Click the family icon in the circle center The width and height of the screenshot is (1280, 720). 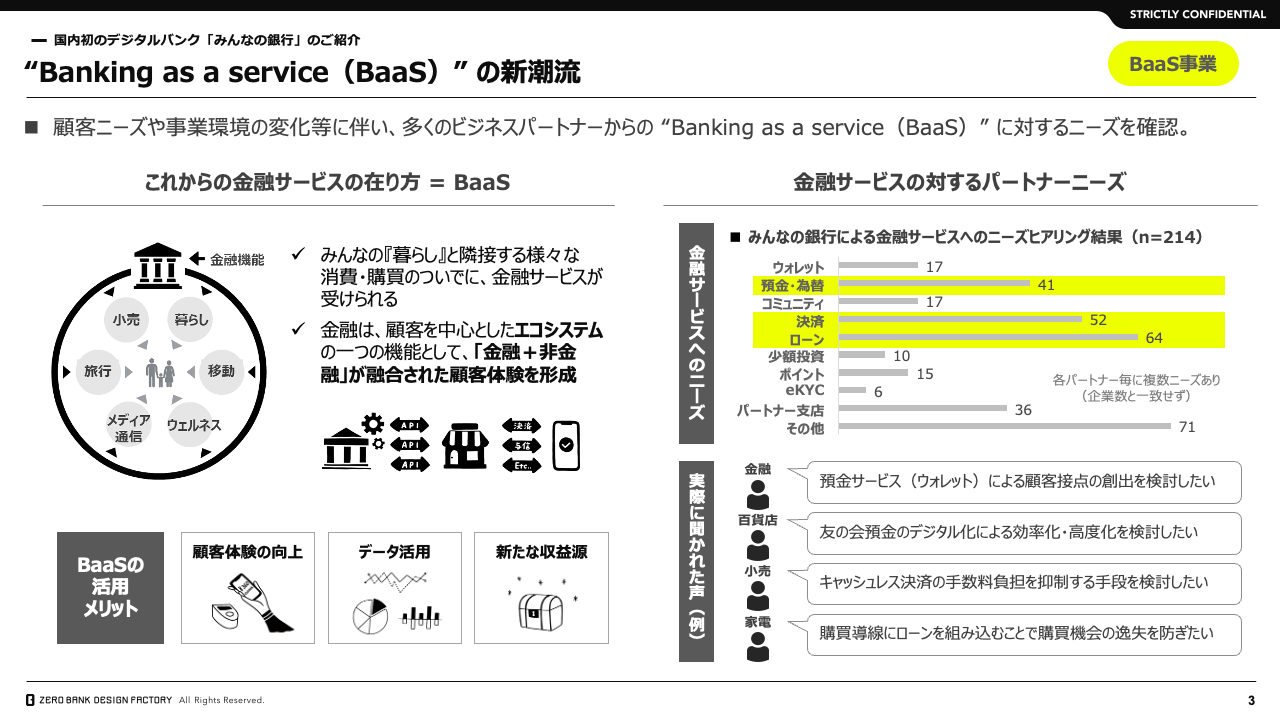160,373
